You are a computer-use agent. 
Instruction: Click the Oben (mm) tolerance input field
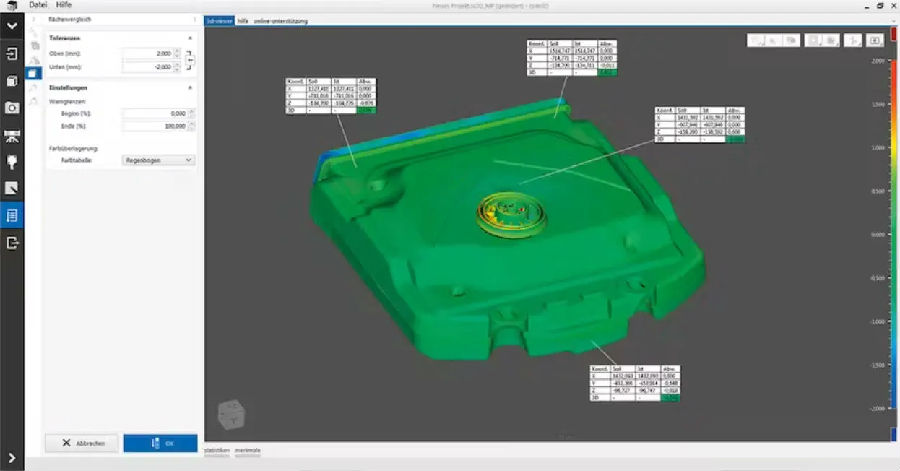(x=148, y=53)
